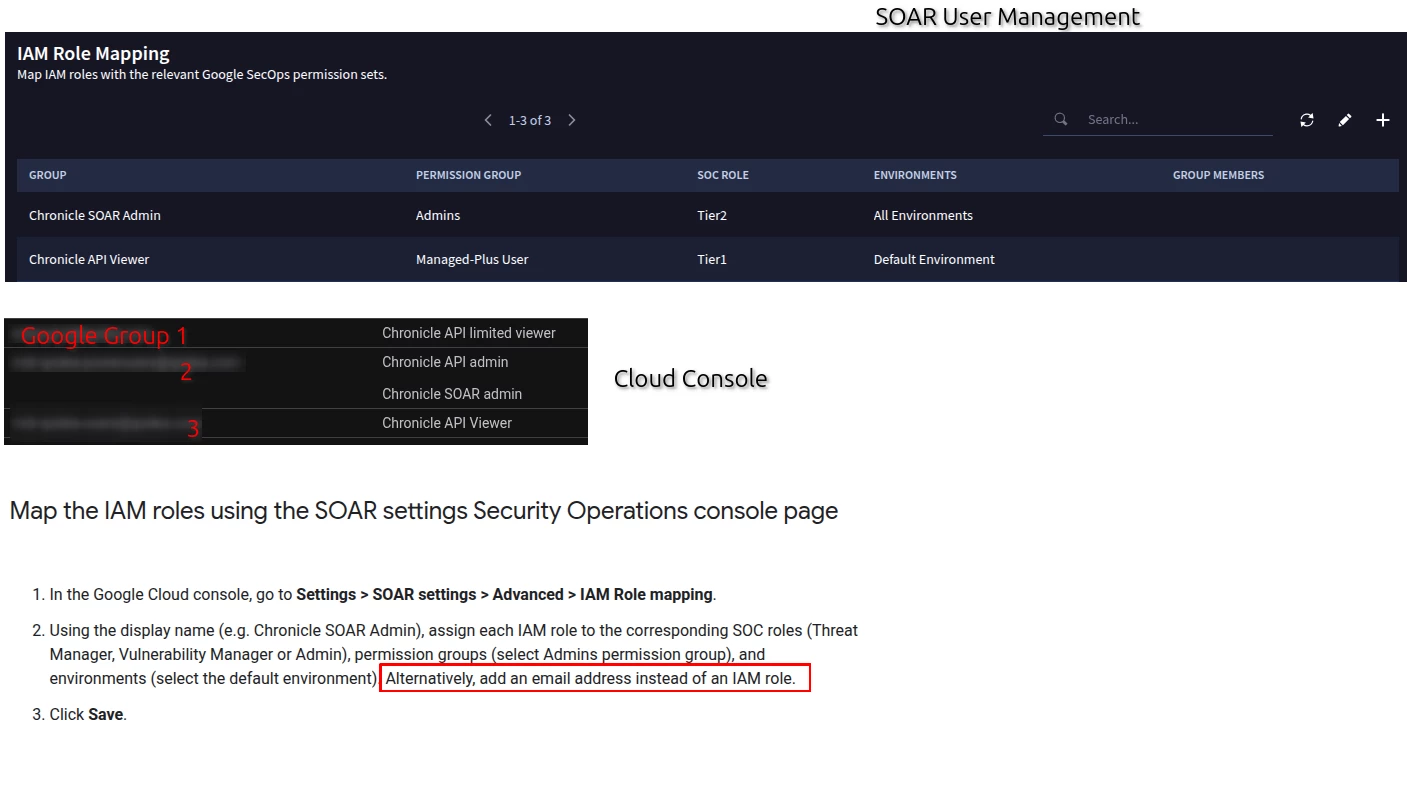The height and width of the screenshot is (800, 1407).
Task: Sort by SOC ROLE column header
Action: pos(723,175)
